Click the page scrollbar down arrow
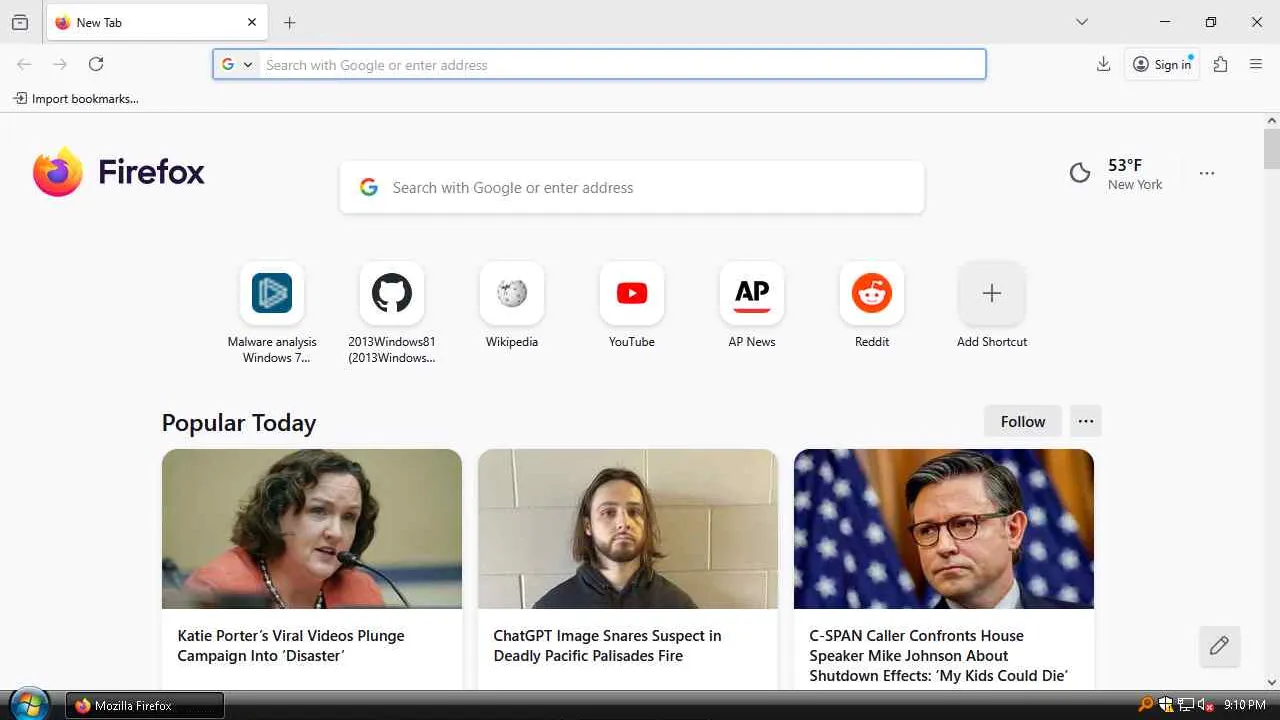This screenshot has width=1280, height=720. [1271, 682]
